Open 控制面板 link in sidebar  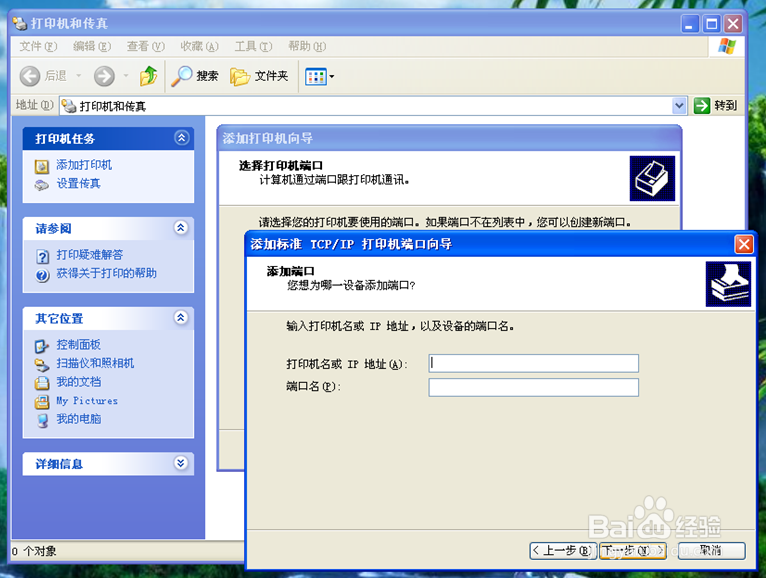78,345
